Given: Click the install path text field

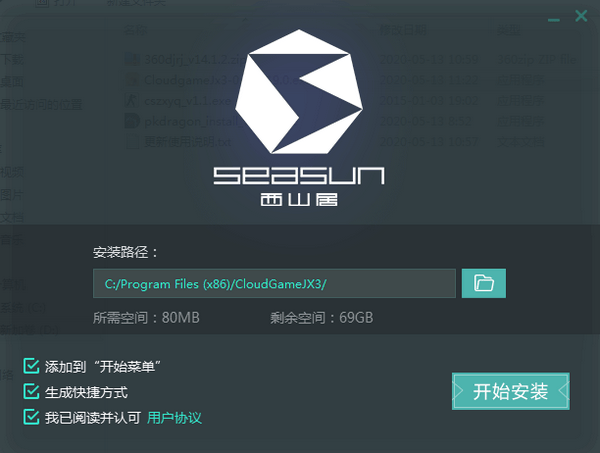Looking at the screenshot, I should (274, 284).
